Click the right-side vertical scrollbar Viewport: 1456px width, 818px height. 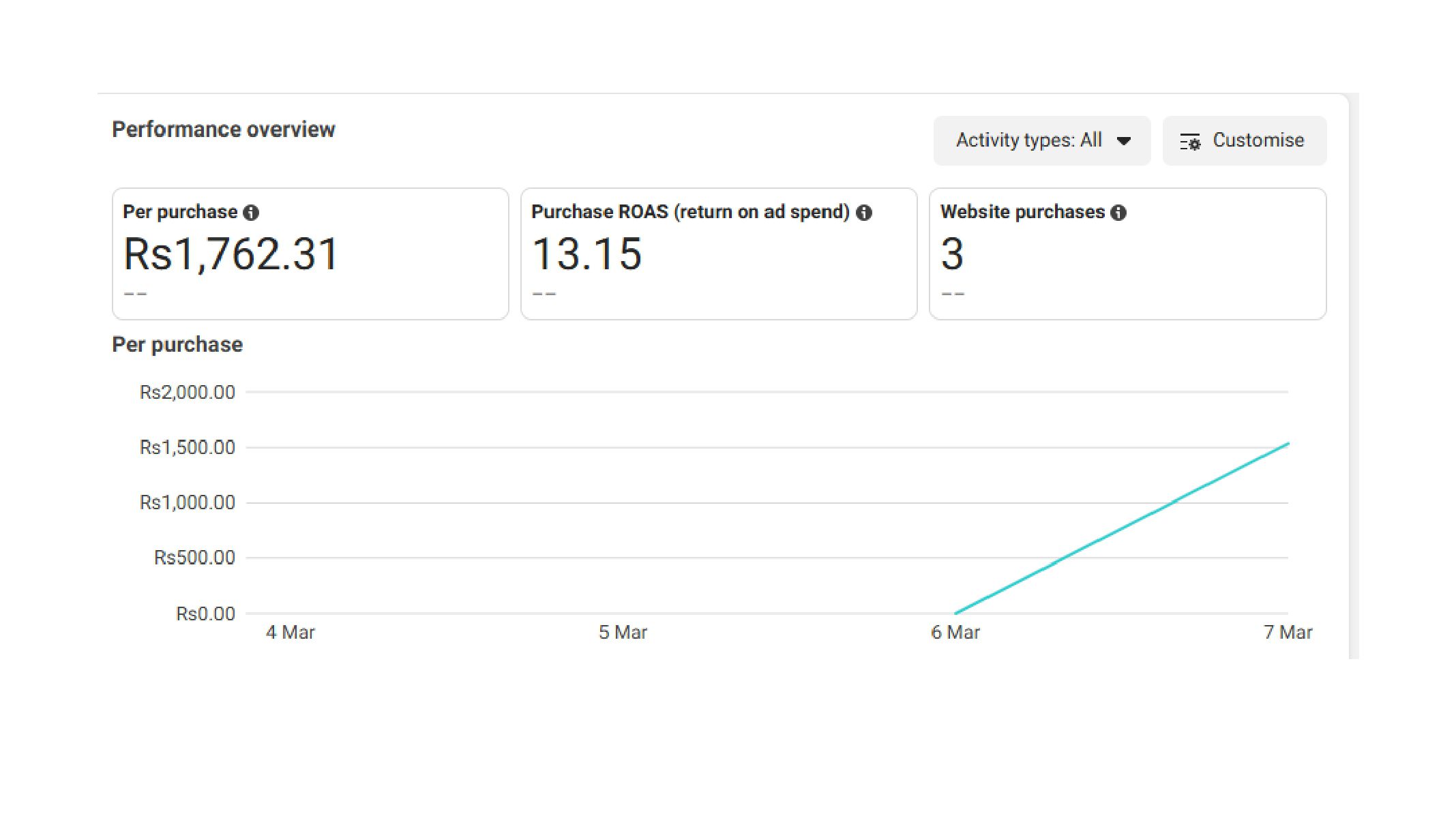click(1354, 375)
